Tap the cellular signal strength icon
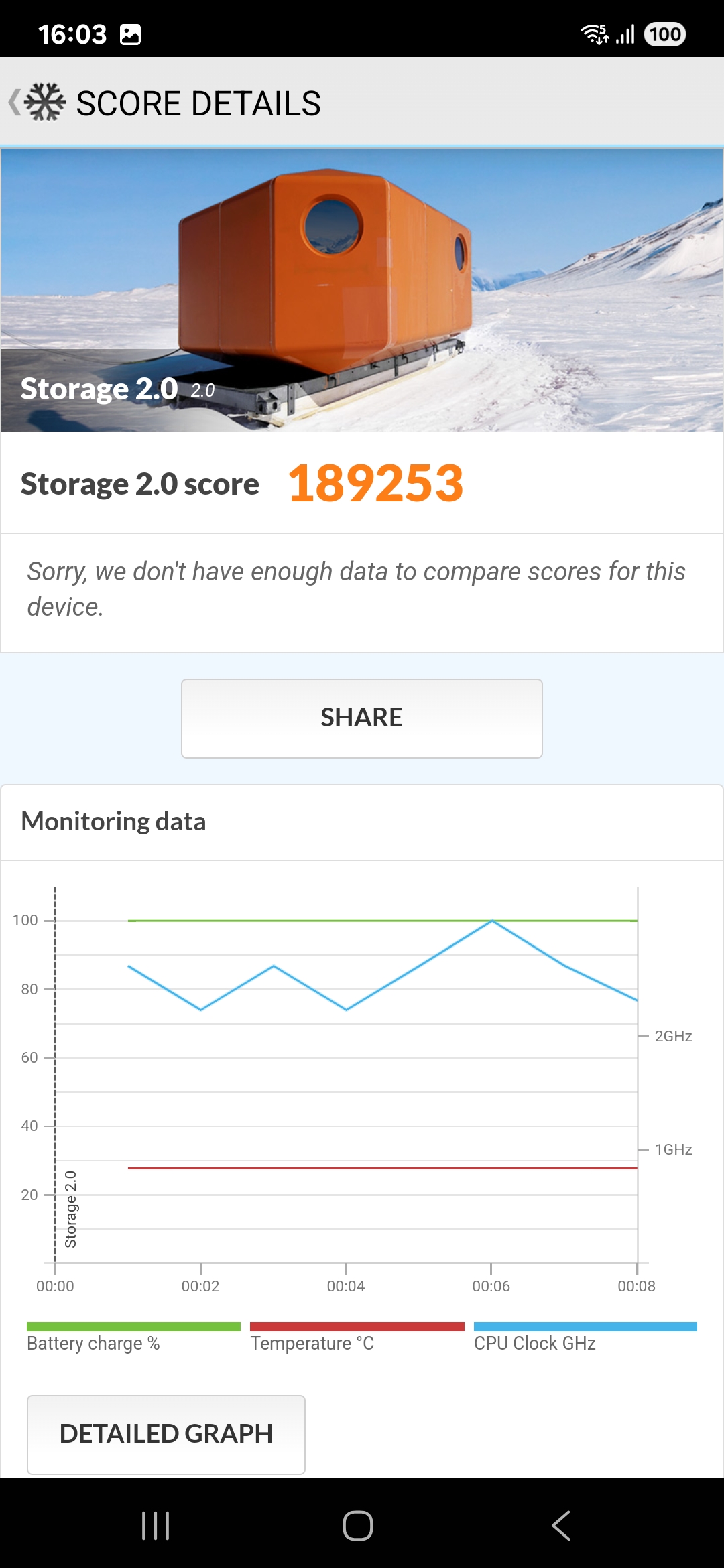This screenshot has height=1568, width=724. click(x=625, y=34)
